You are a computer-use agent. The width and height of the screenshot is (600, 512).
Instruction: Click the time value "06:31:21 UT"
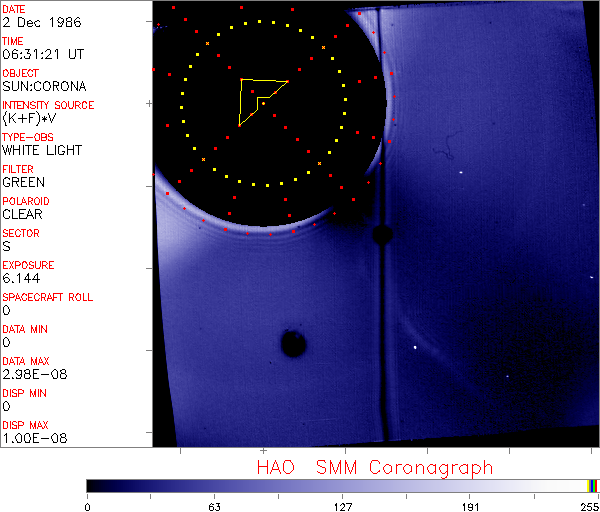43,54
